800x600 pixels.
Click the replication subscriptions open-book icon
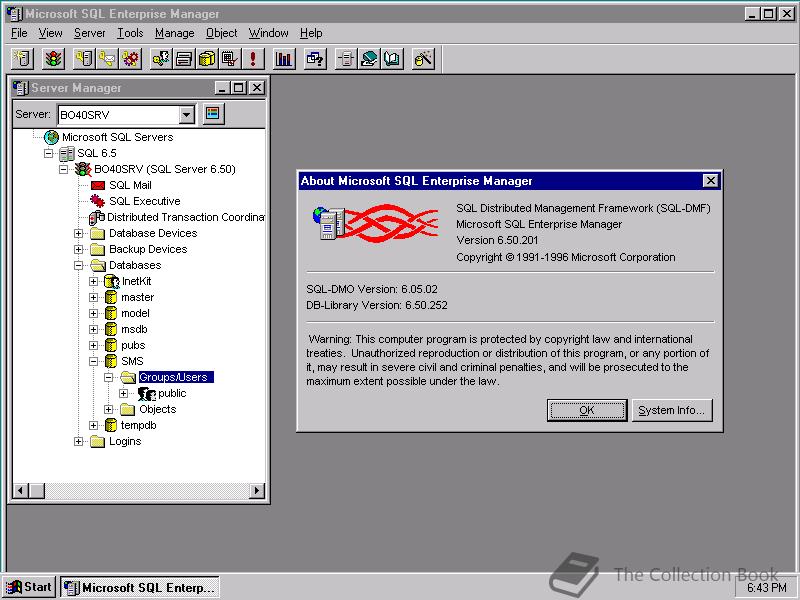(x=392, y=59)
